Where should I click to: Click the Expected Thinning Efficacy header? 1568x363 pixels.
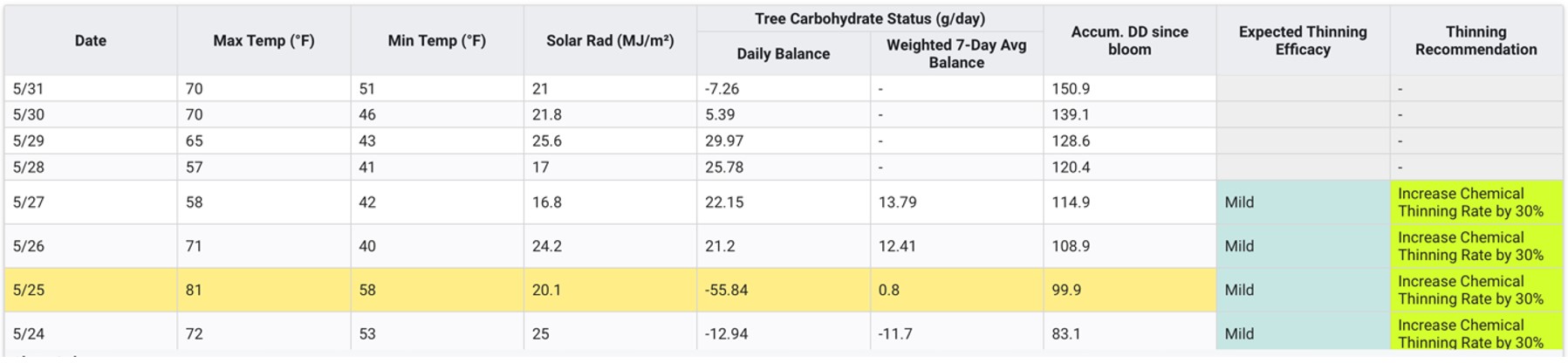[x=1302, y=40]
